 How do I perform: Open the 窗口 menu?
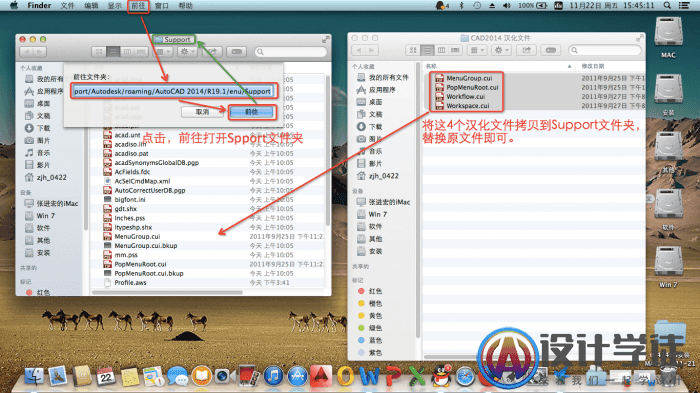coord(162,5)
